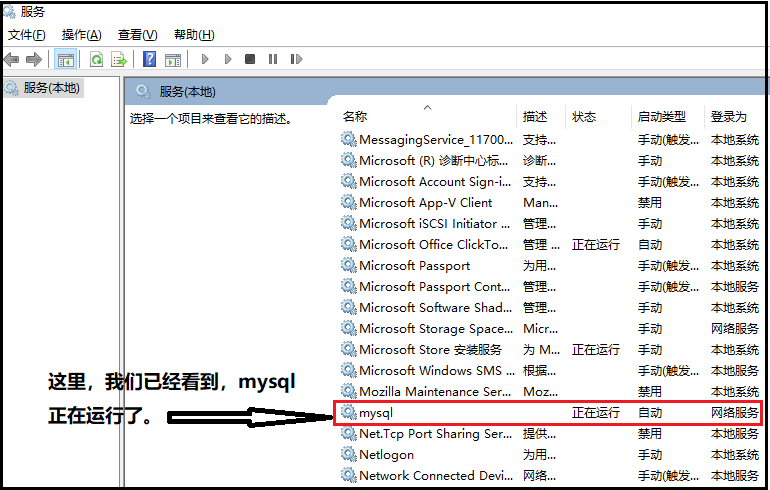Open the 查看(V) menu

[x=138, y=35]
